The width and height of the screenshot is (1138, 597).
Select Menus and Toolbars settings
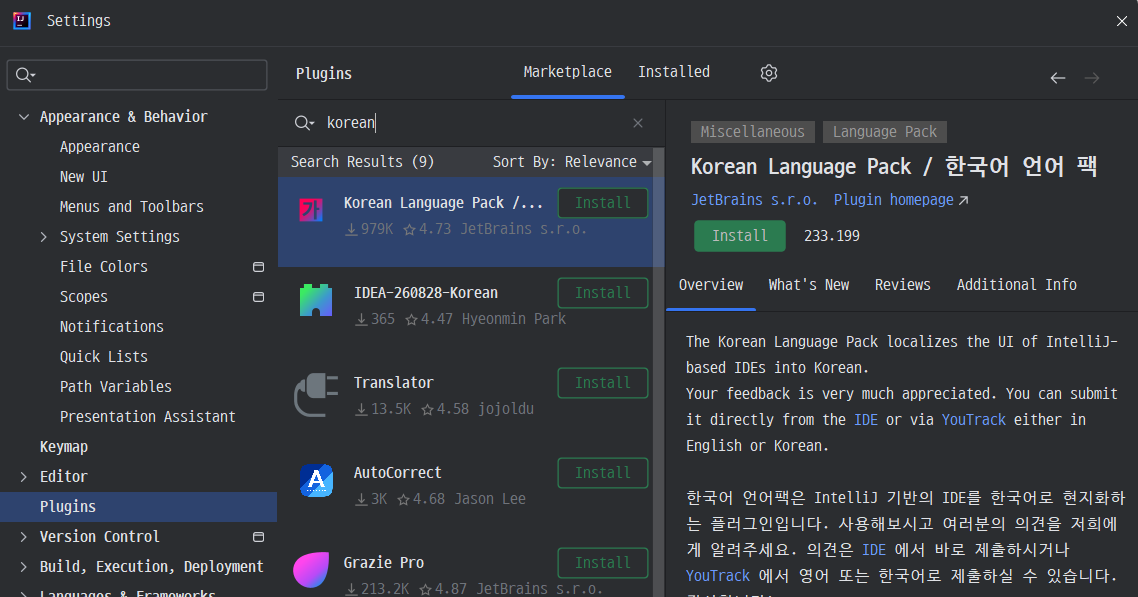click(x=131, y=207)
